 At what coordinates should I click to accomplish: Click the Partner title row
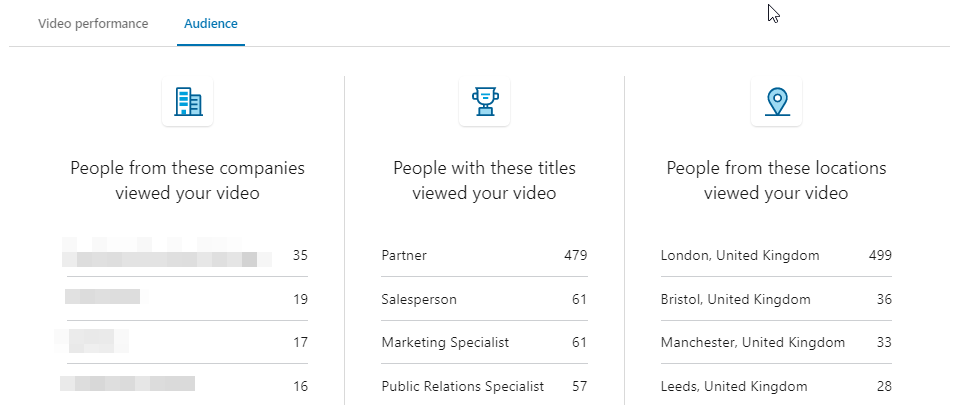pos(484,255)
